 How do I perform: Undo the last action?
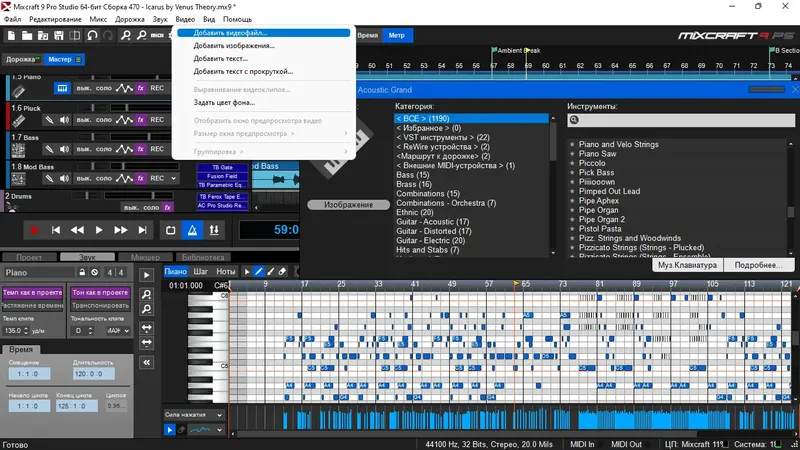pos(92,35)
